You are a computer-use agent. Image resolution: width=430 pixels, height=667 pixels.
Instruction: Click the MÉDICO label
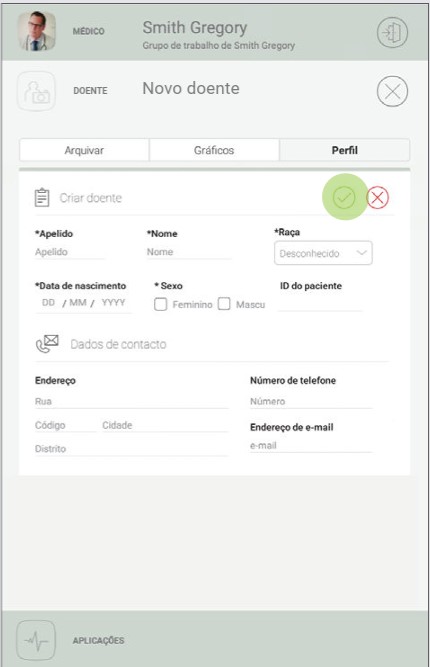[x=88, y=31]
